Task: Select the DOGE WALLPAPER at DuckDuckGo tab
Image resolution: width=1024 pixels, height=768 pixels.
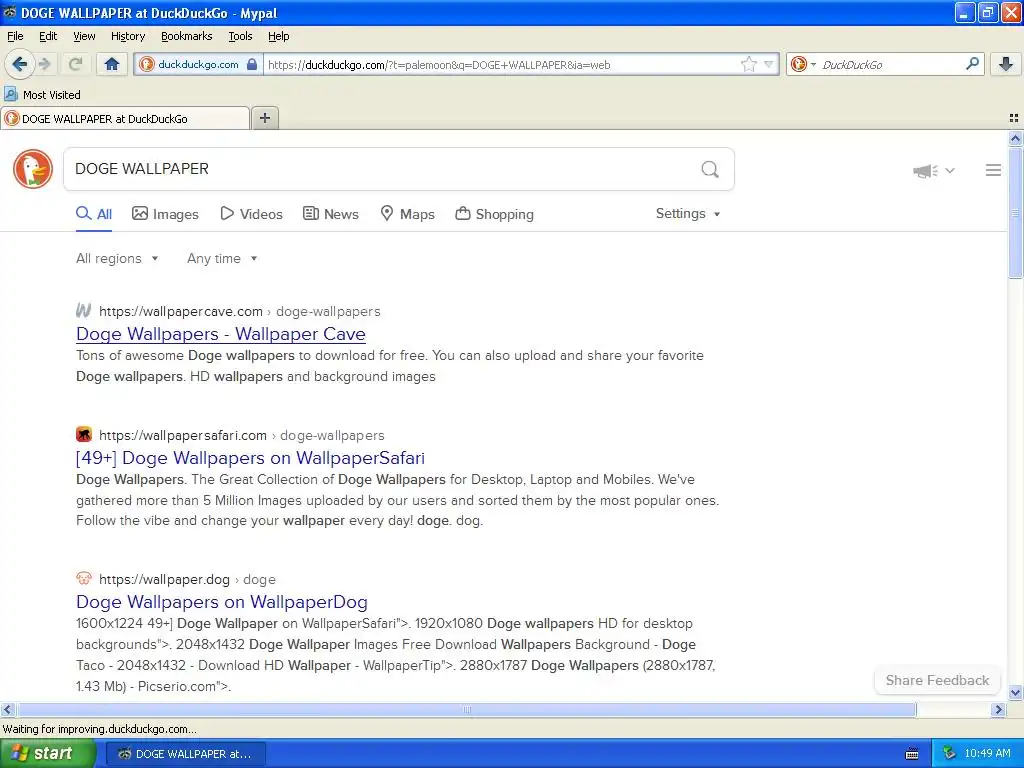Action: tap(125, 118)
